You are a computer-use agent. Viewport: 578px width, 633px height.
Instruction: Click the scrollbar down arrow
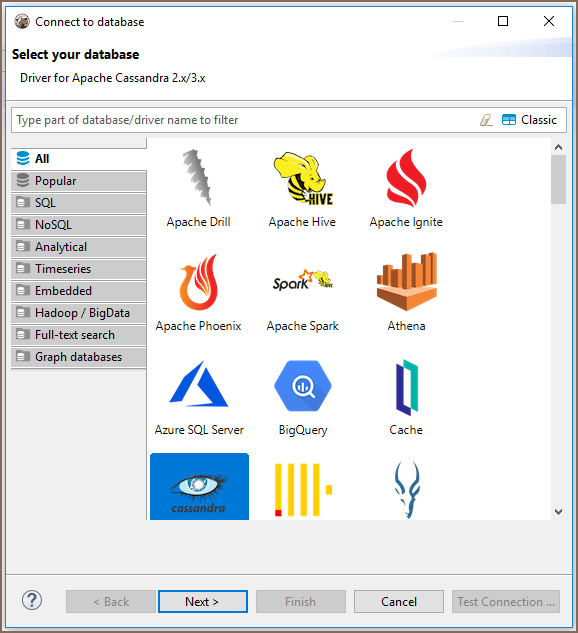559,512
